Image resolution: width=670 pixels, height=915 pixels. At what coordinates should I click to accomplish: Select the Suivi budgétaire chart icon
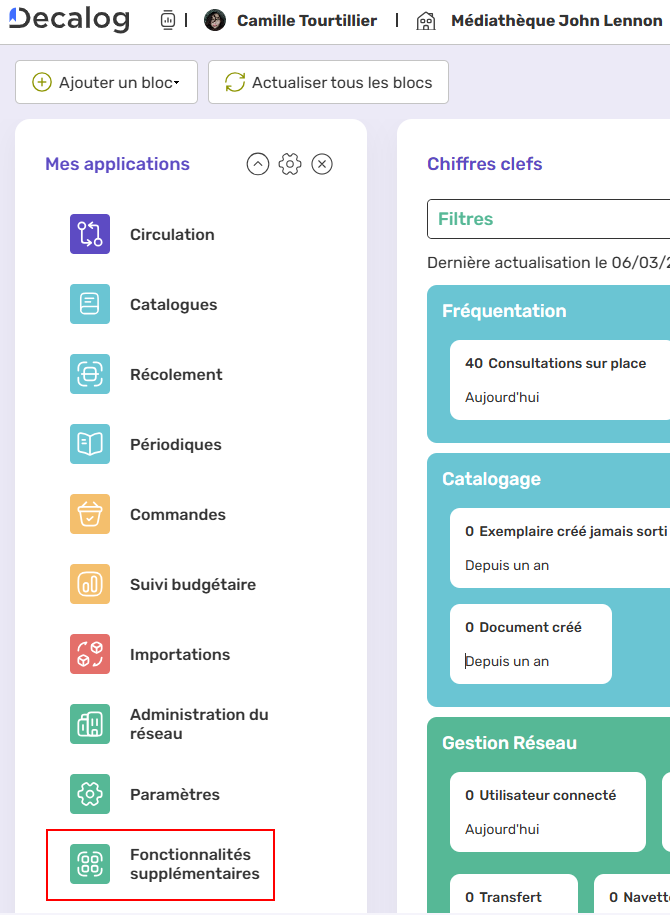88,584
